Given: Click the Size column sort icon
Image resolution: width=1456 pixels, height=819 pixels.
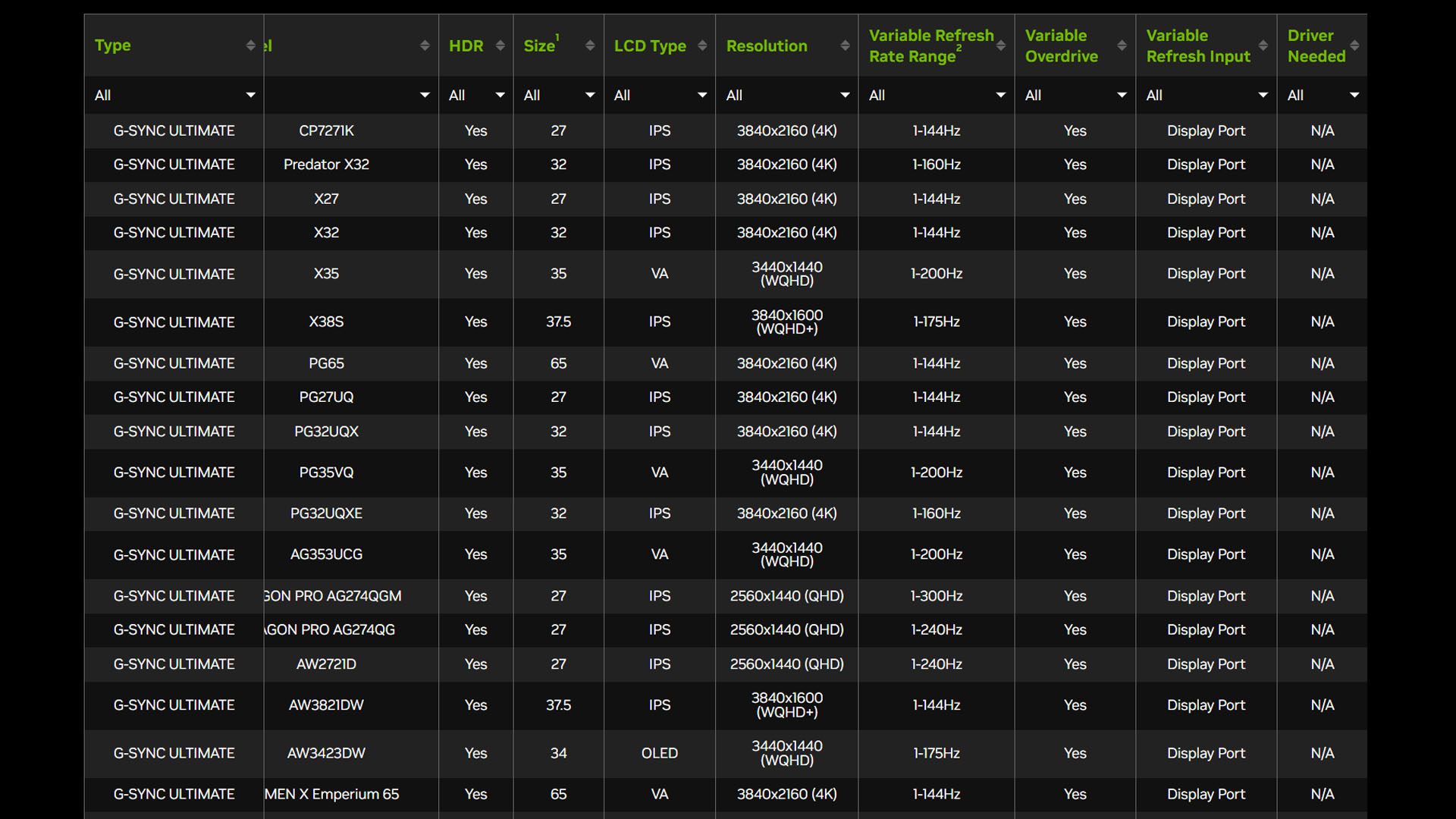Looking at the screenshot, I should pyautogui.click(x=589, y=44).
